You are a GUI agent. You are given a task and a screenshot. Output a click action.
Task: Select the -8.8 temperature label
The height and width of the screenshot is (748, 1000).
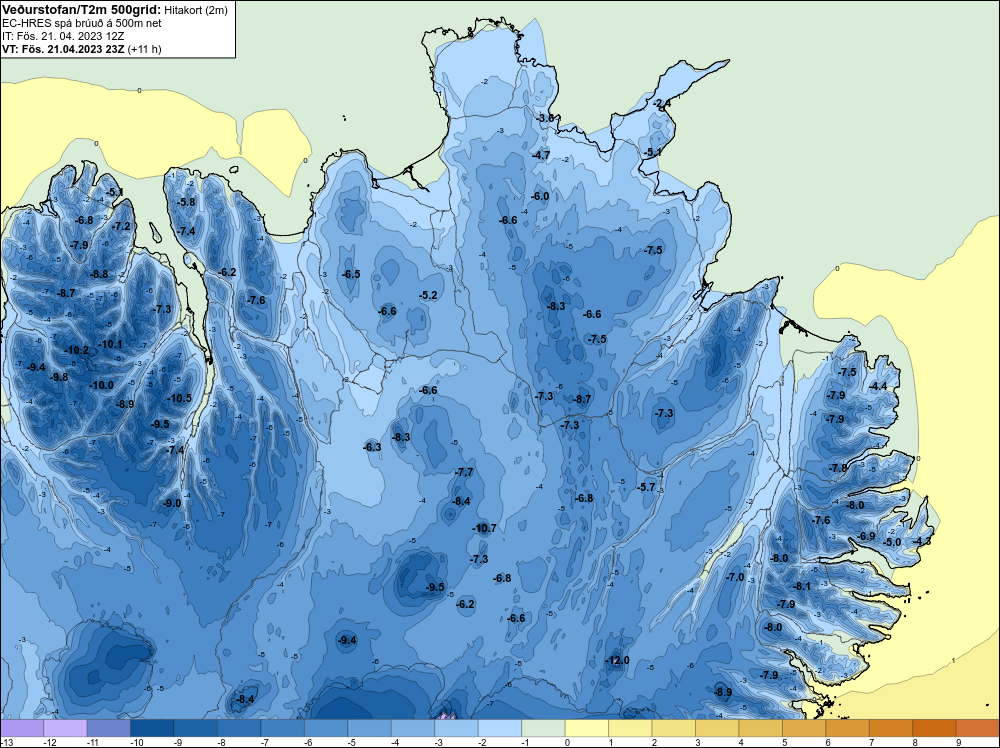[99, 274]
